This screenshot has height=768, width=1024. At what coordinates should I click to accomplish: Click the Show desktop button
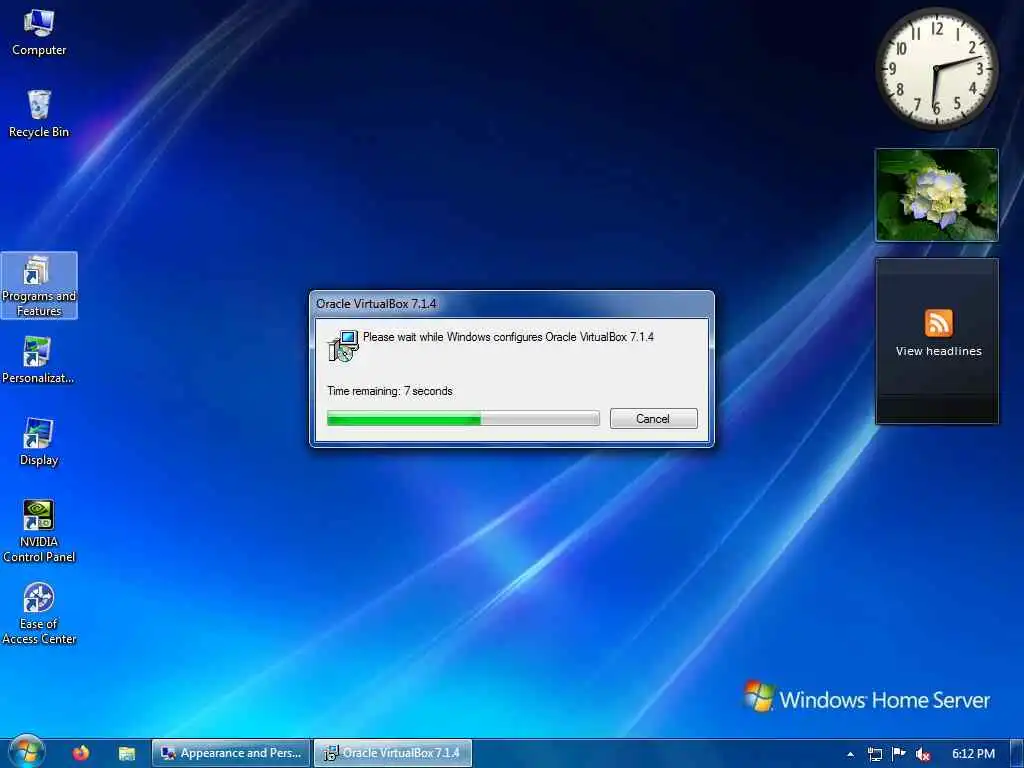tap(1017, 754)
